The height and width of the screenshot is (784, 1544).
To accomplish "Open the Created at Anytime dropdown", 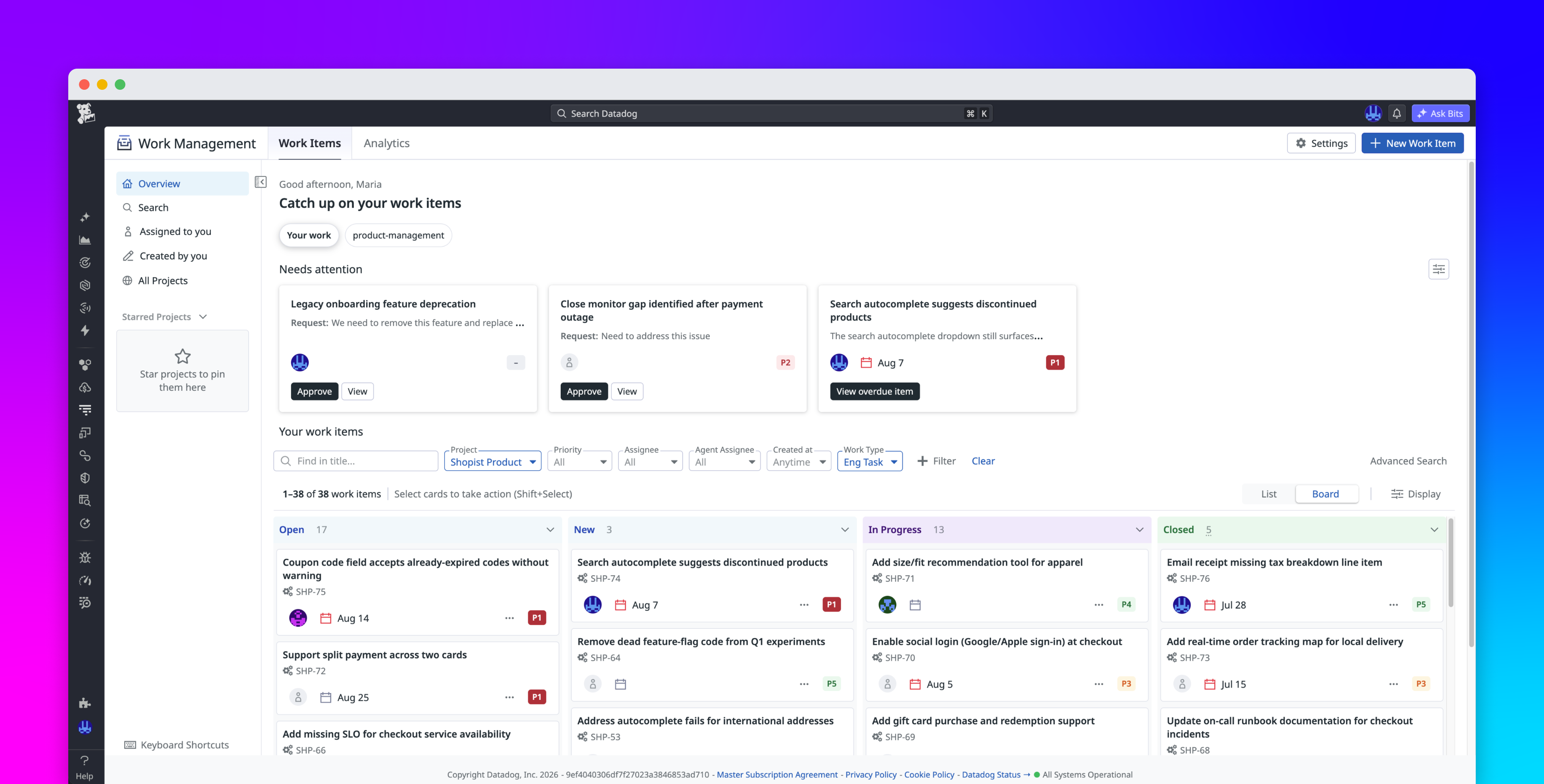I will (799, 461).
